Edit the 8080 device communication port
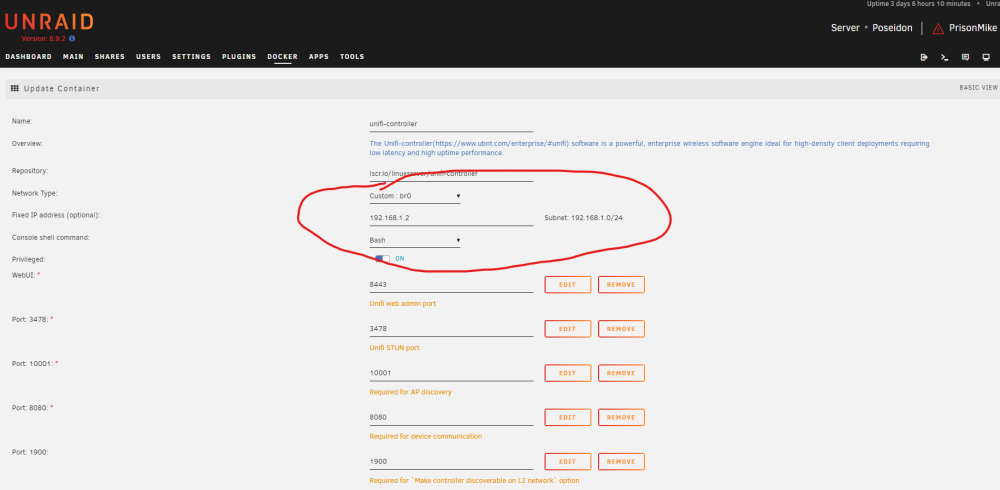The height and width of the screenshot is (490, 1000). [x=568, y=417]
